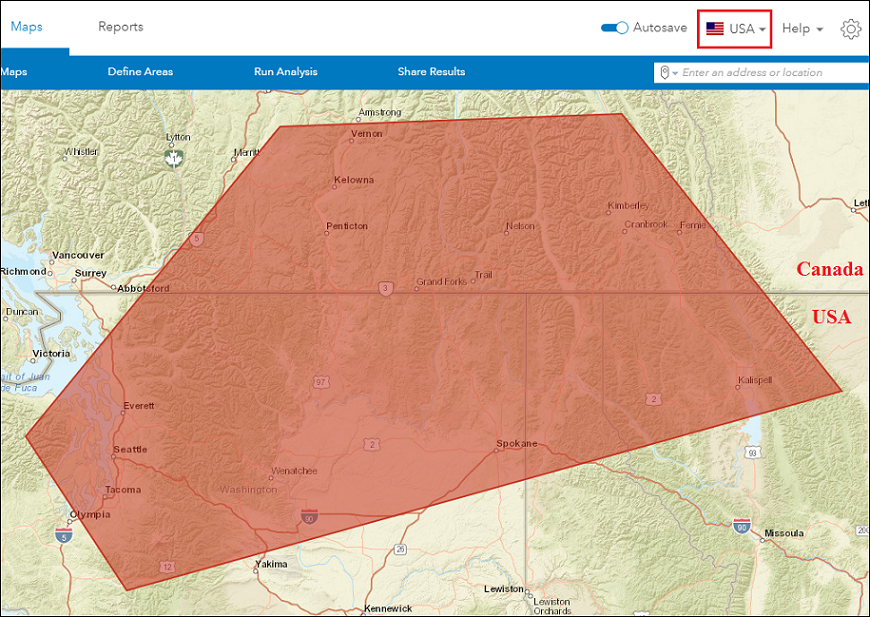Click the Route 2 shield west of Spokane
The width and height of the screenshot is (870, 617).
(x=372, y=444)
